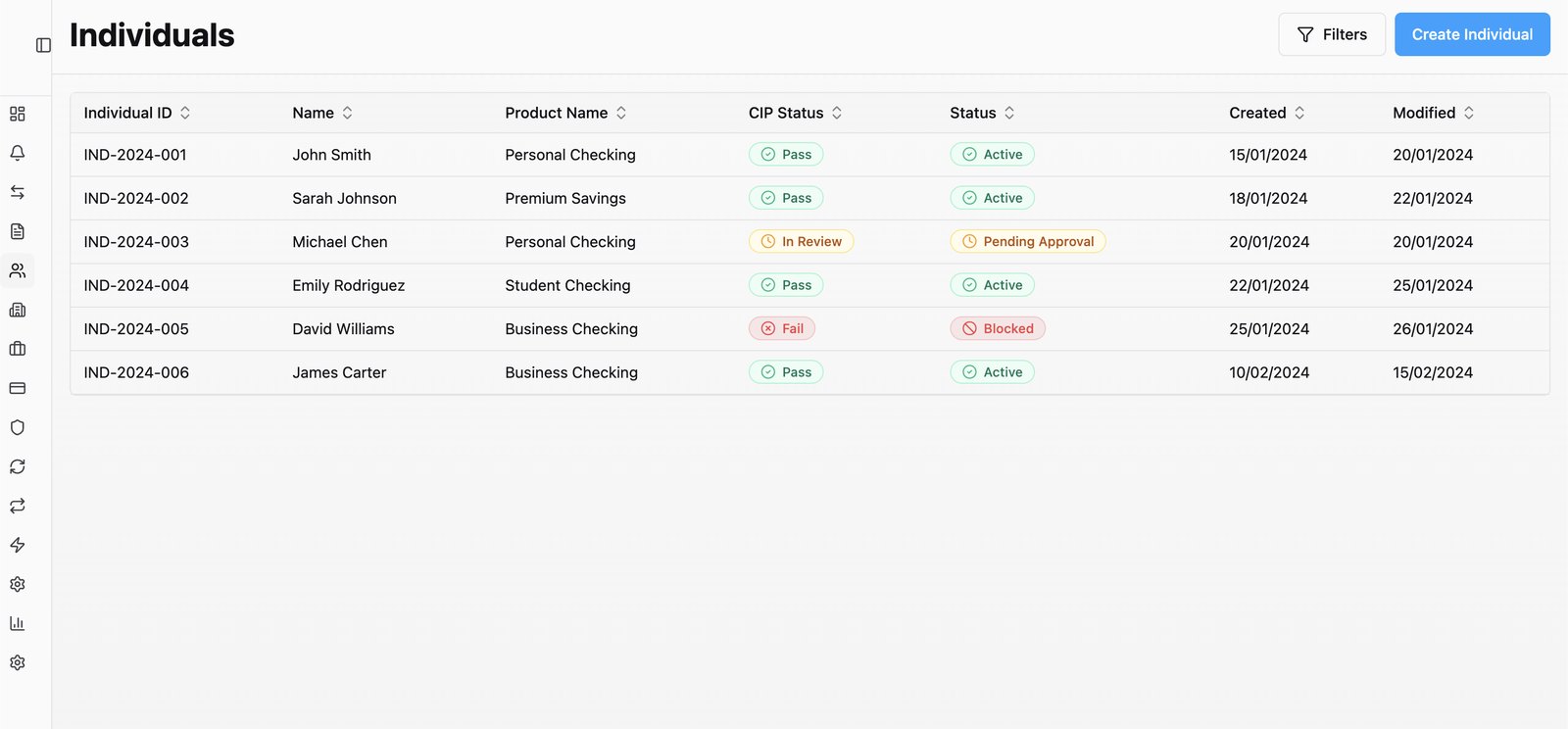Click the Active badge in Sarah Johnson row
The height and width of the screenshot is (729, 1568).
coord(992,198)
